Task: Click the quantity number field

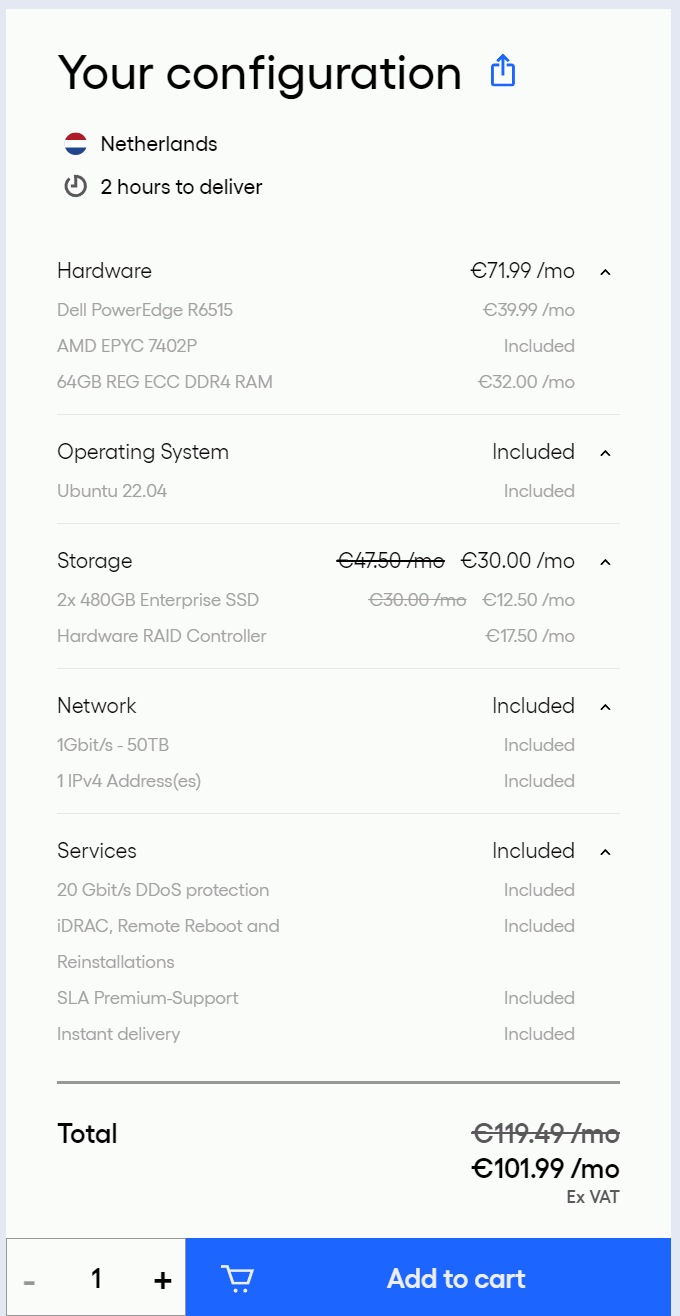Action: point(96,1278)
